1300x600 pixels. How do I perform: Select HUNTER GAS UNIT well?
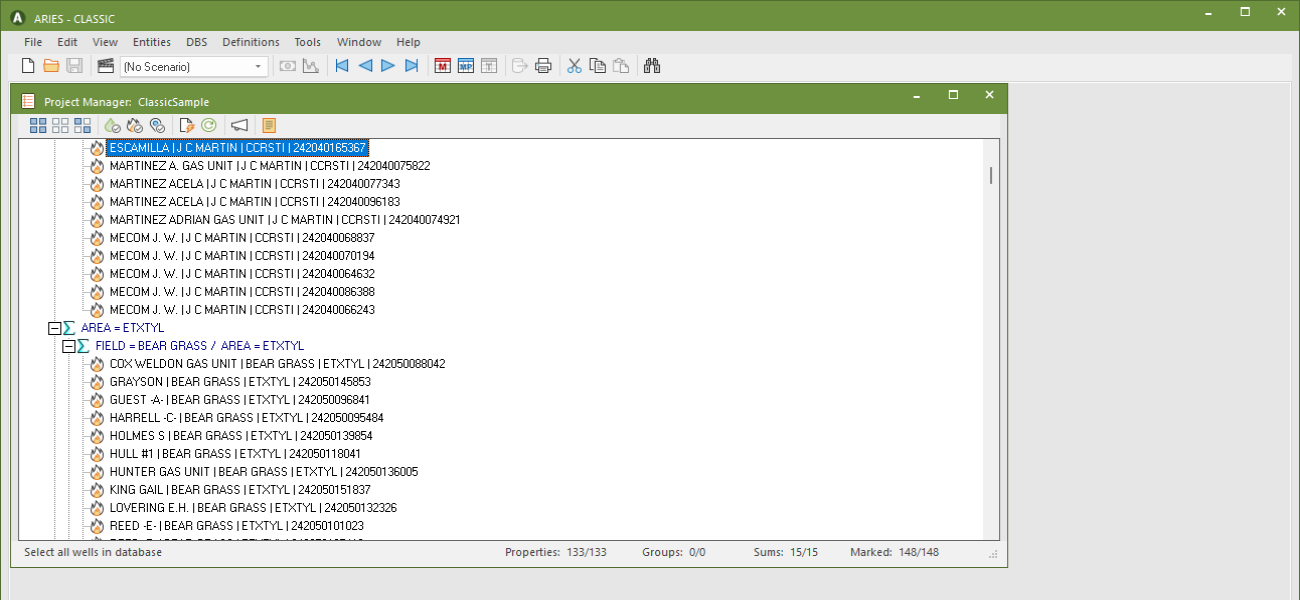(264, 472)
